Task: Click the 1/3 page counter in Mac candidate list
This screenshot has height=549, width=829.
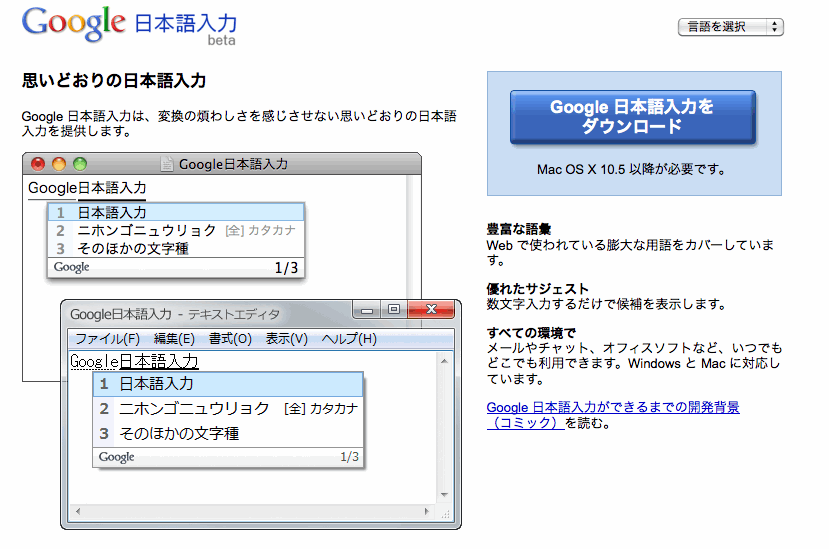Action: (286, 268)
